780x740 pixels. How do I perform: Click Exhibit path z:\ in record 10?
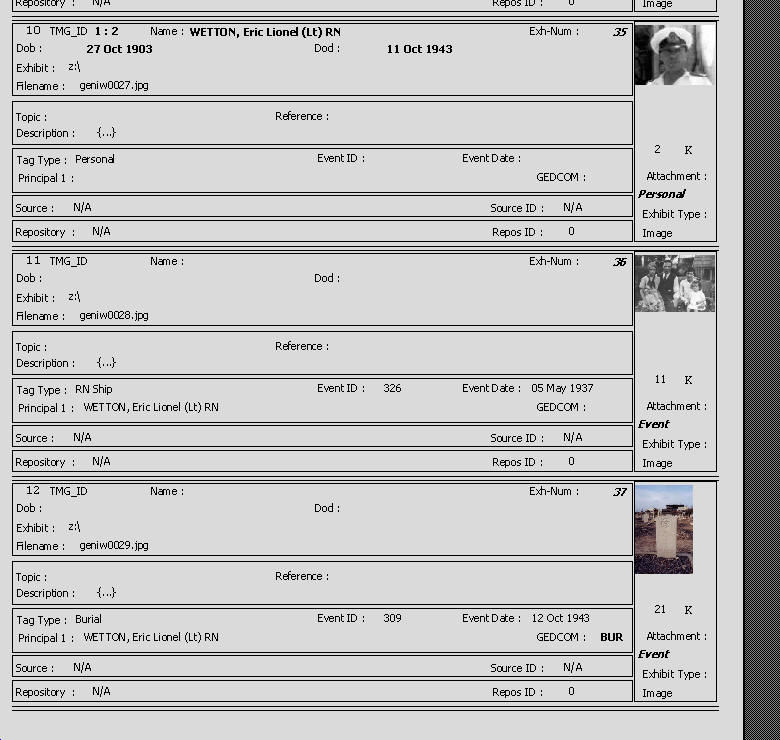pyautogui.click(x=74, y=67)
